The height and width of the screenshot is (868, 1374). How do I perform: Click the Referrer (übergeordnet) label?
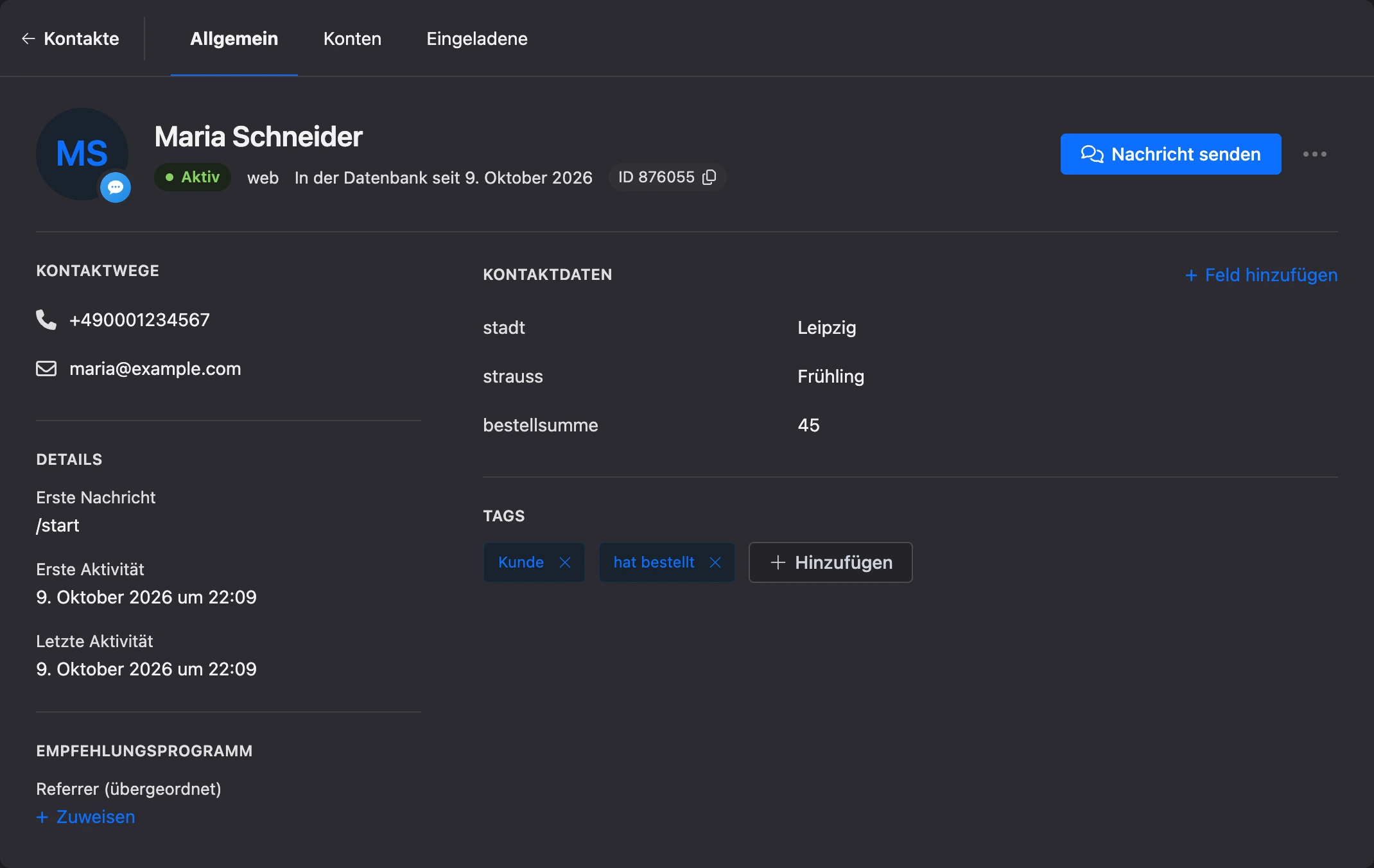[x=128, y=788]
